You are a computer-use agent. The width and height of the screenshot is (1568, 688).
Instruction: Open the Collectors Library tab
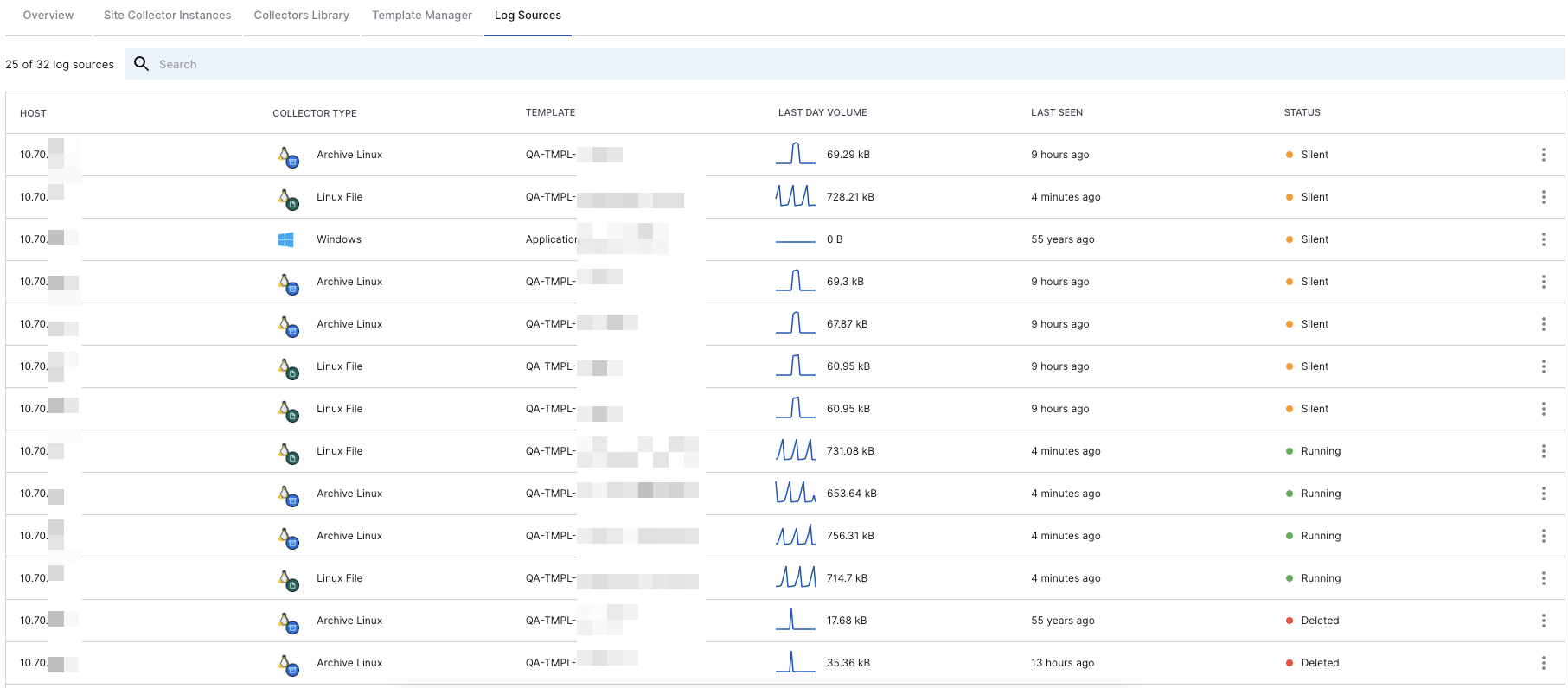tap(301, 16)
